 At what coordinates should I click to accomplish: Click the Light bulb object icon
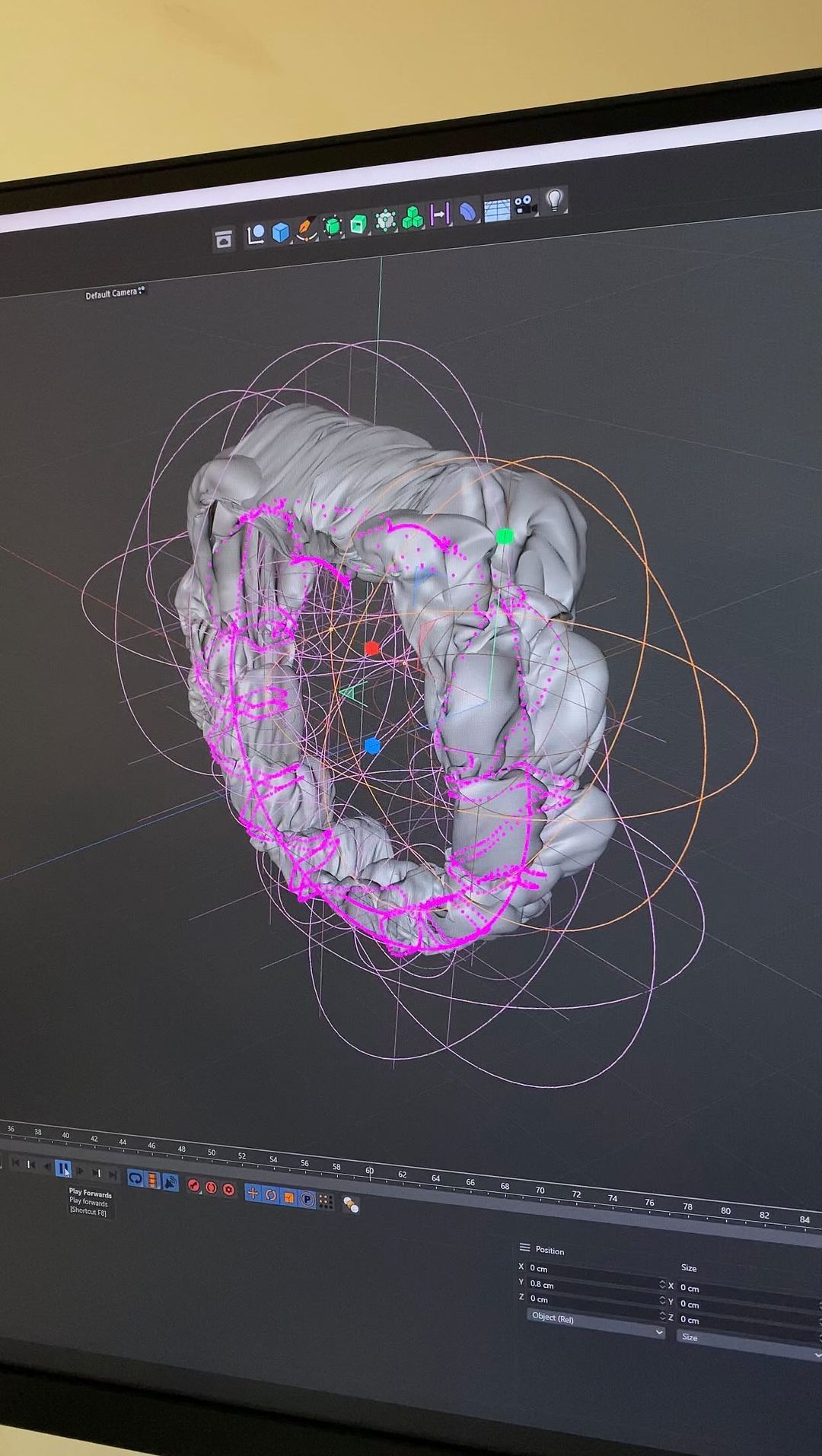click(x=555, y=201)
